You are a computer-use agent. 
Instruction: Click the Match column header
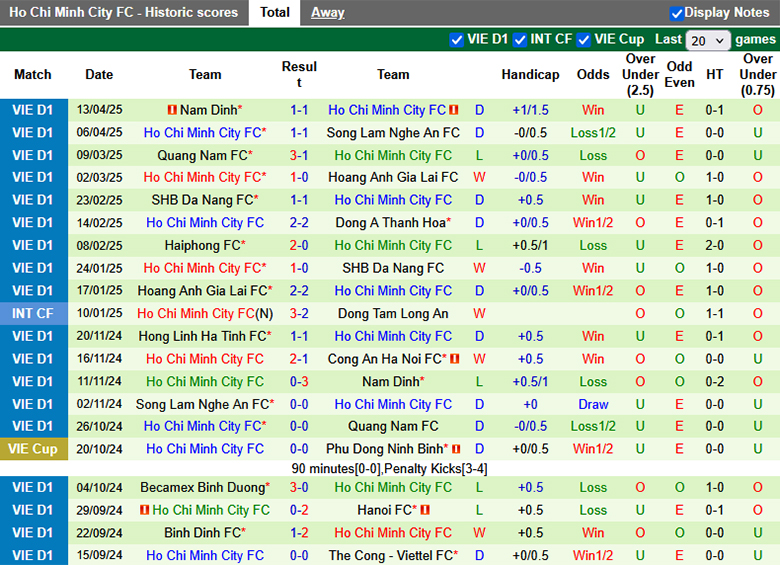point(33,75)
